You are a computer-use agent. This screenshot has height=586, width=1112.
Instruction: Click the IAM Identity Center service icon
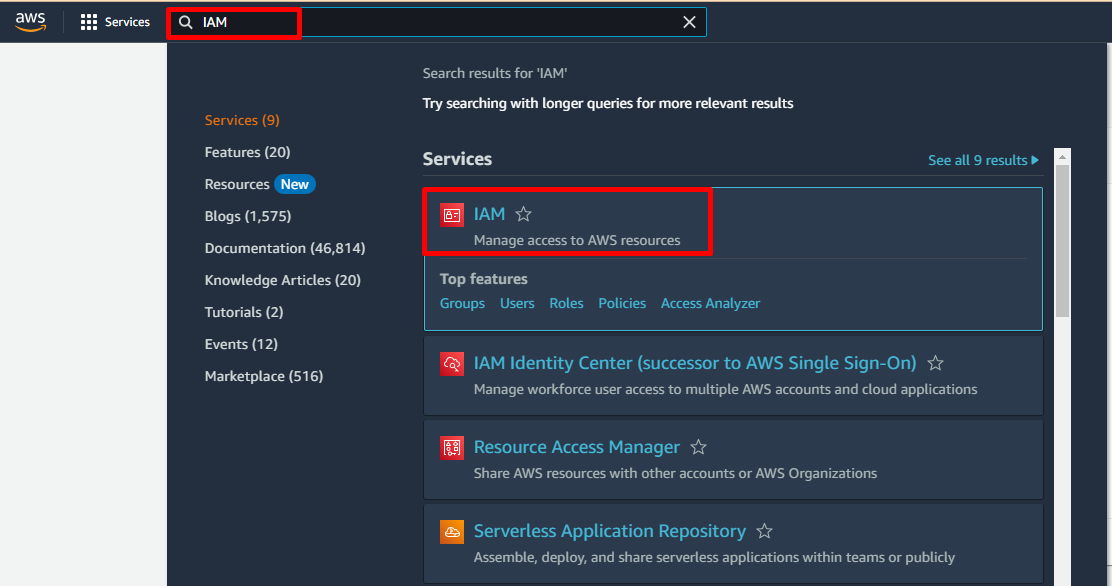click(452, 364)
